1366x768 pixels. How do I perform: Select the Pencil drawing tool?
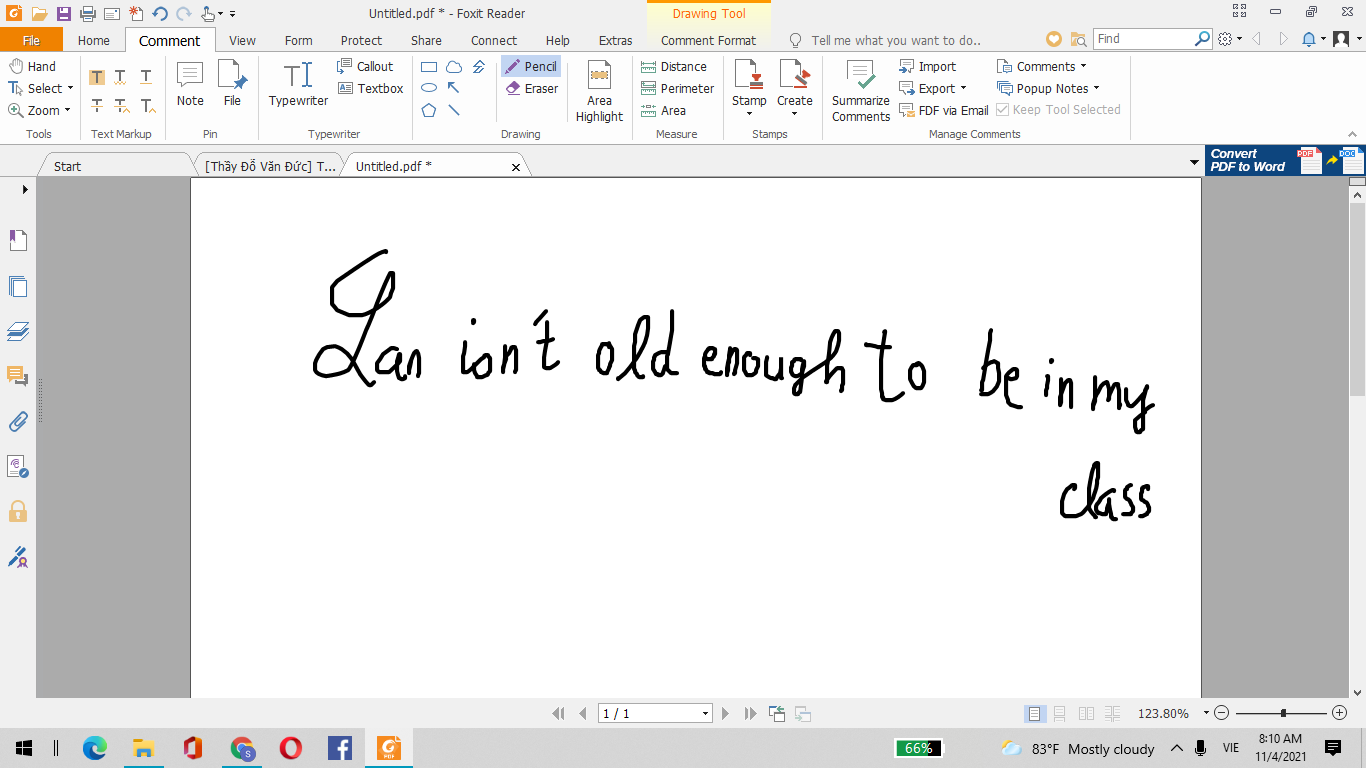(531, 66)
